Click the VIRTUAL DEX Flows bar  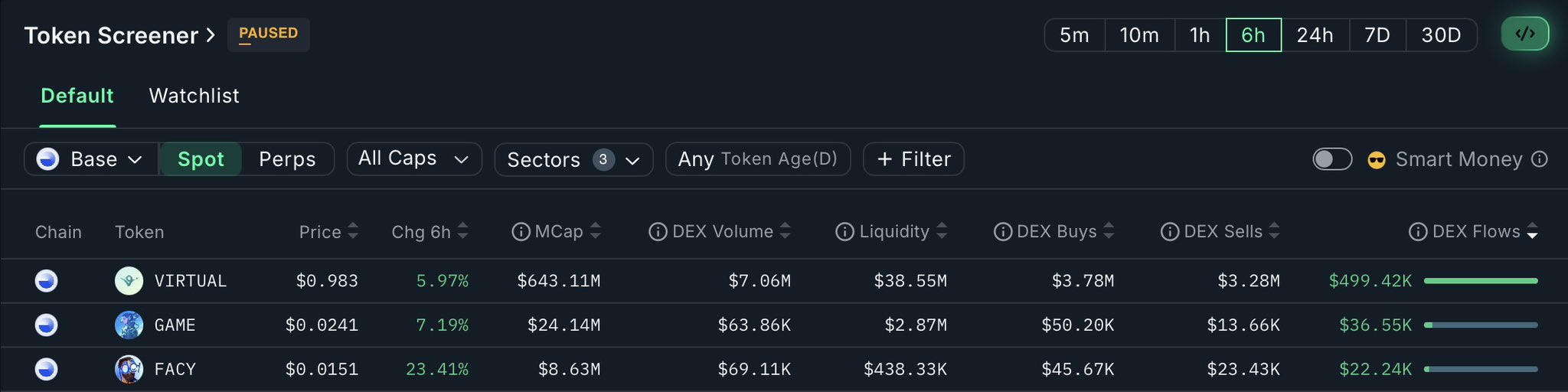pos(1481,281)
